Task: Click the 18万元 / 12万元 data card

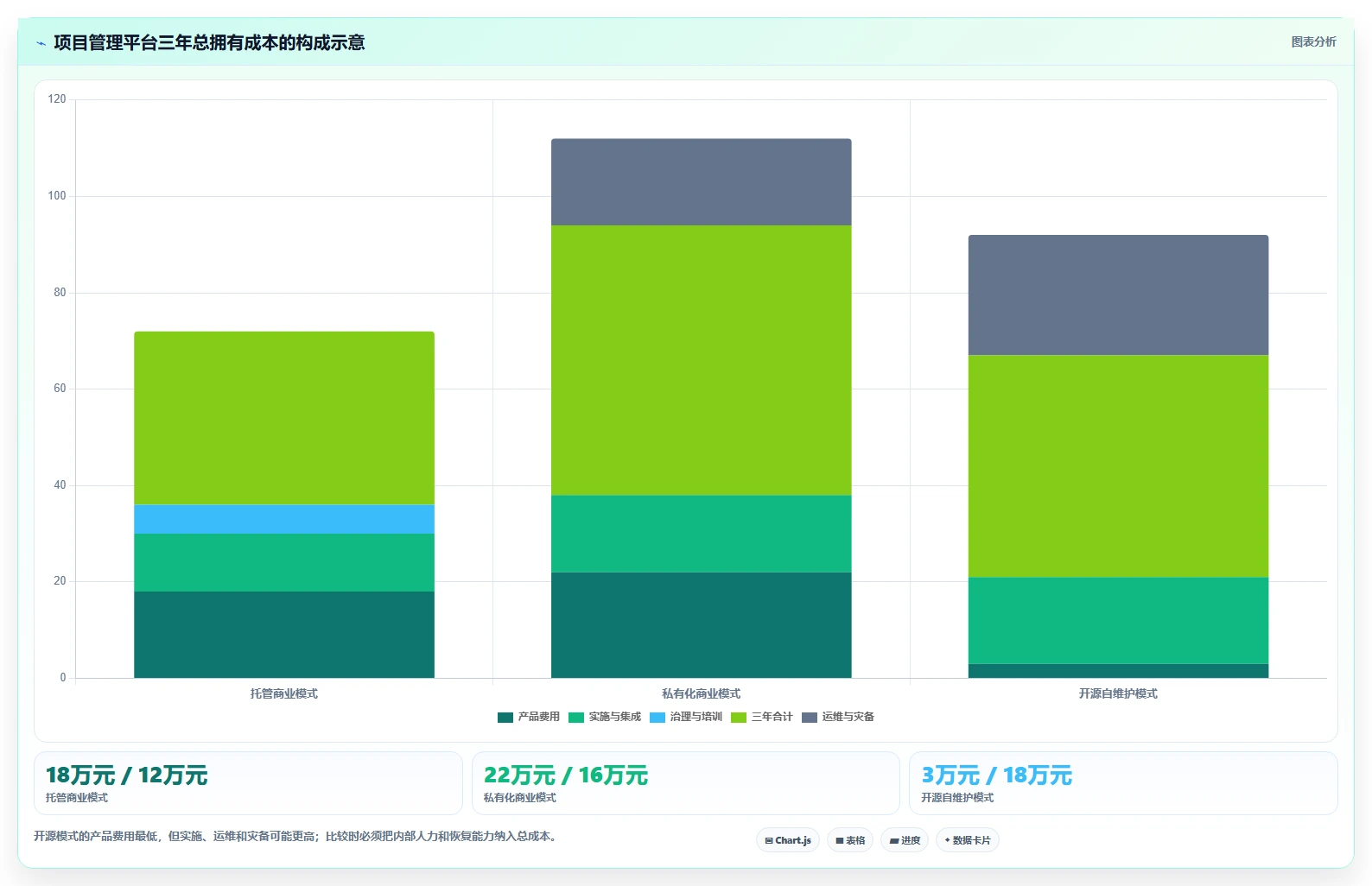Action: (248, 783)
